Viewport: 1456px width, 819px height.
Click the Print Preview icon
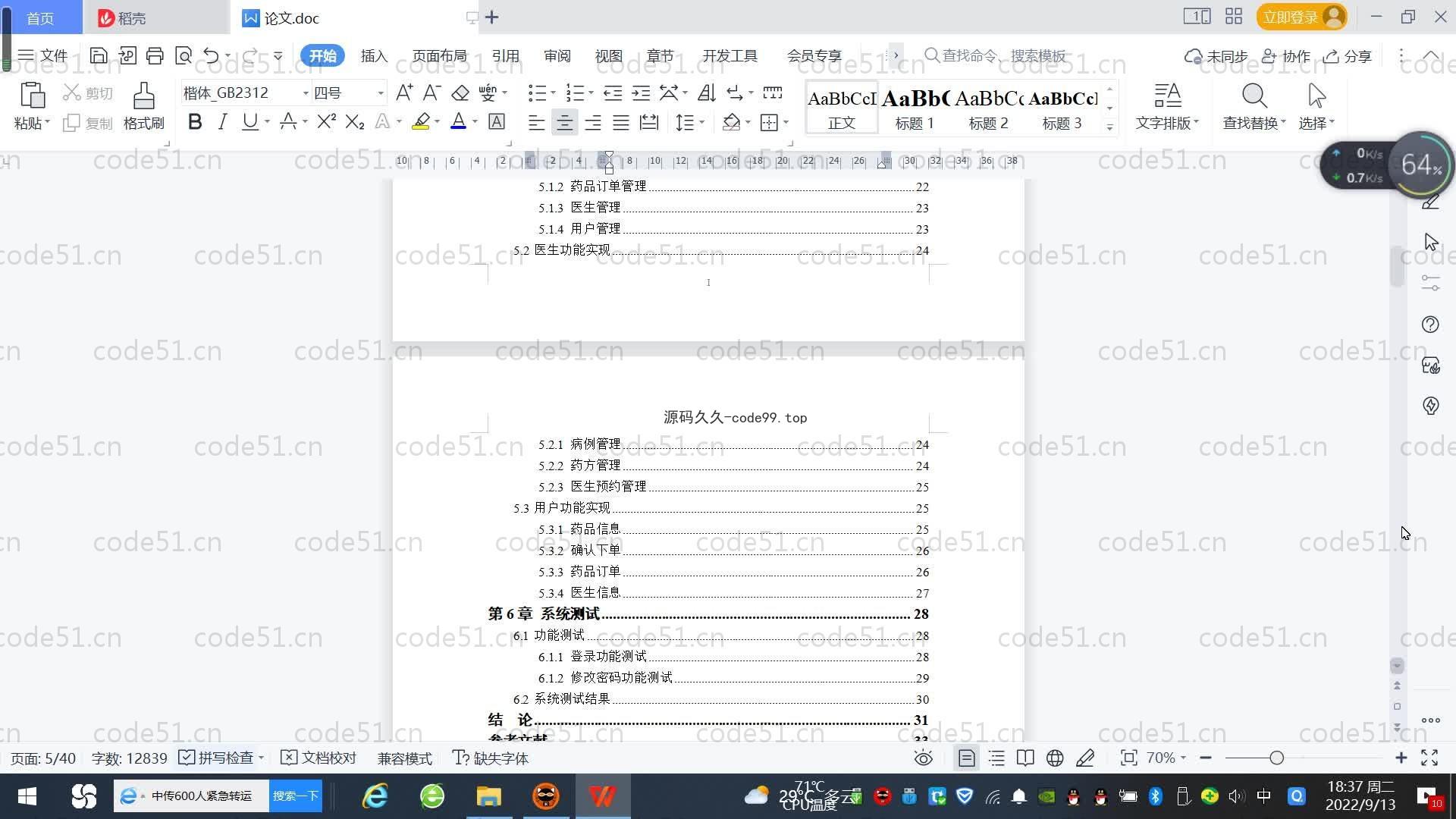[x=184, y=55]
